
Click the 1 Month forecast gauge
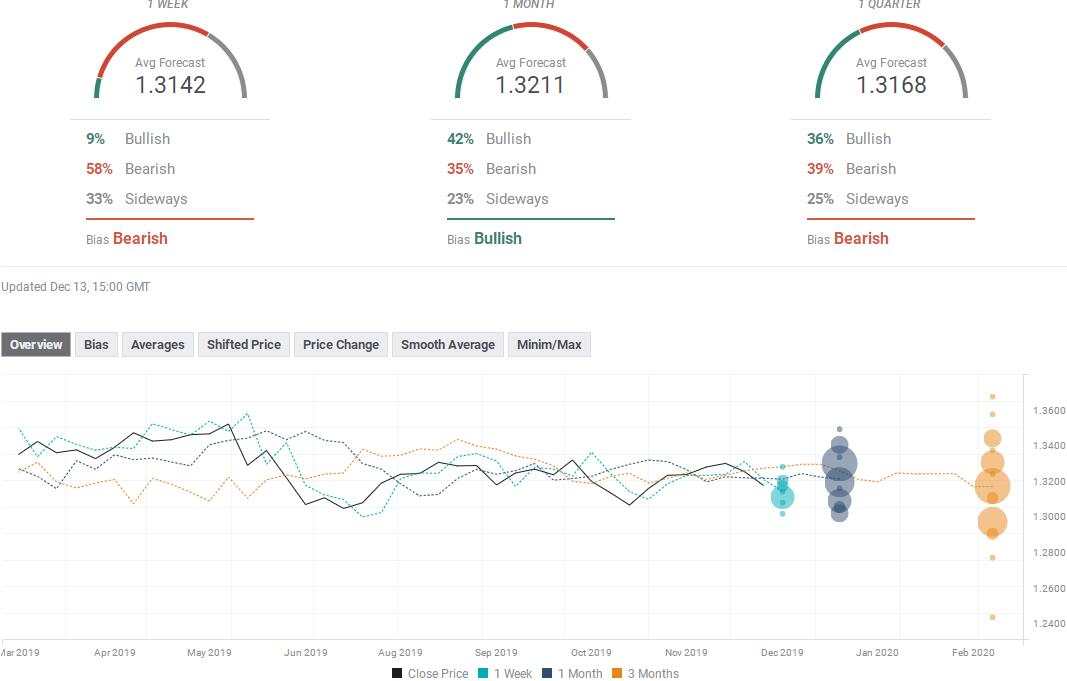click(531, 61)
